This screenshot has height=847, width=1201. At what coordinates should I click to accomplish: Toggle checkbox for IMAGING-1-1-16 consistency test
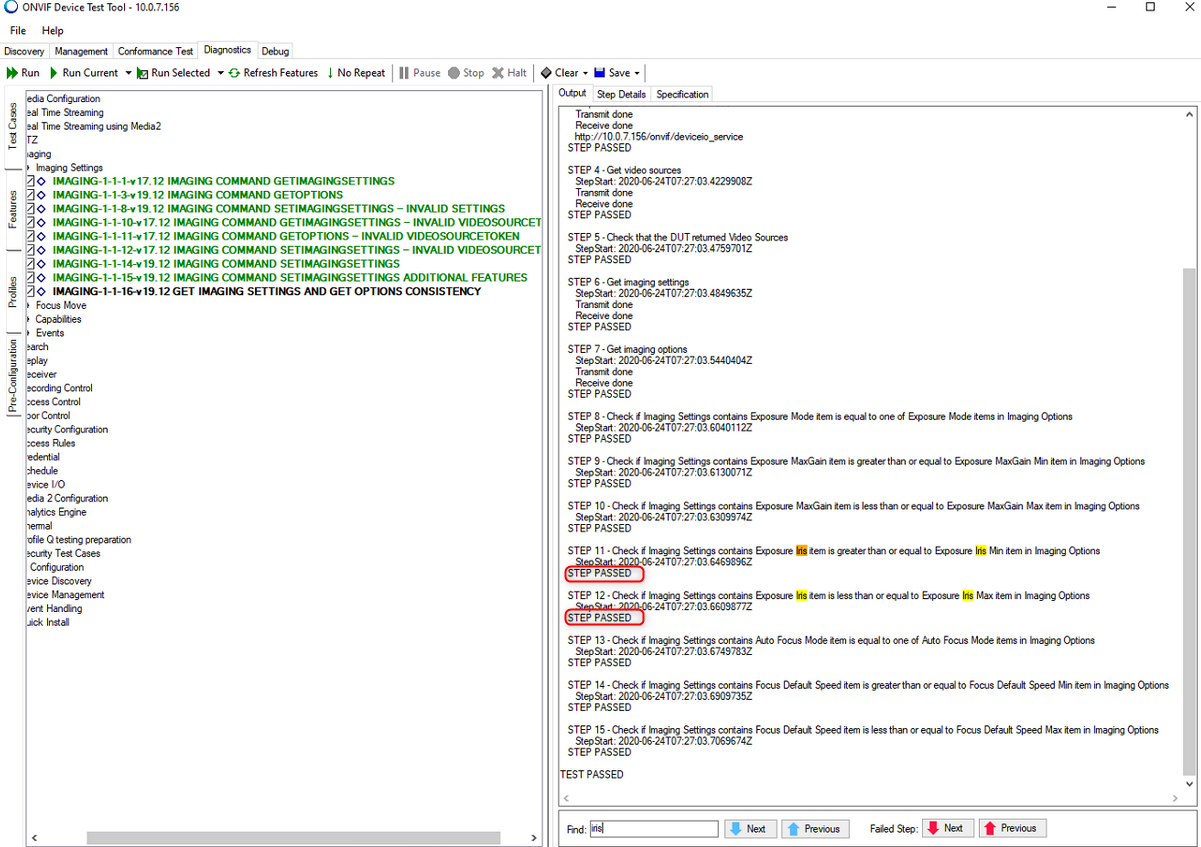(x=31, y=292)
